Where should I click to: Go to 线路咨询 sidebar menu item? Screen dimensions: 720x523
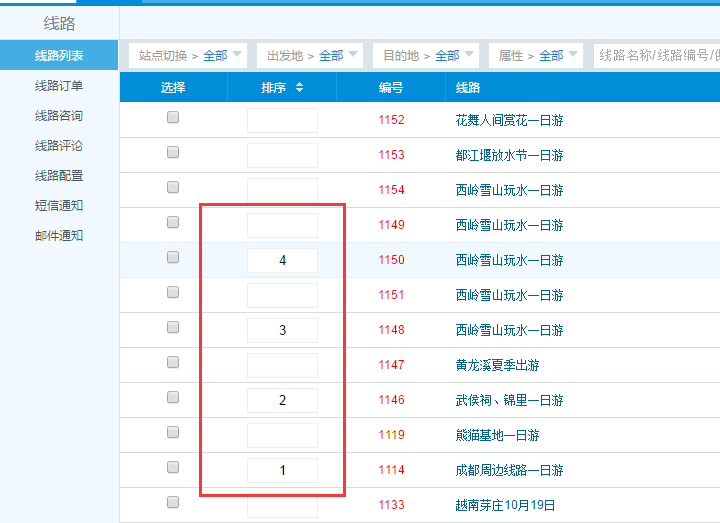[59, 116]
